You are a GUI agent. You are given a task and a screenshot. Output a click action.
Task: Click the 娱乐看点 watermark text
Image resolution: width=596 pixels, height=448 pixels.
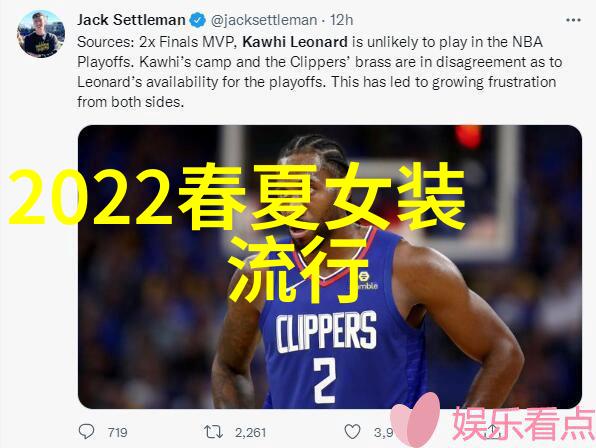point(523,423)
